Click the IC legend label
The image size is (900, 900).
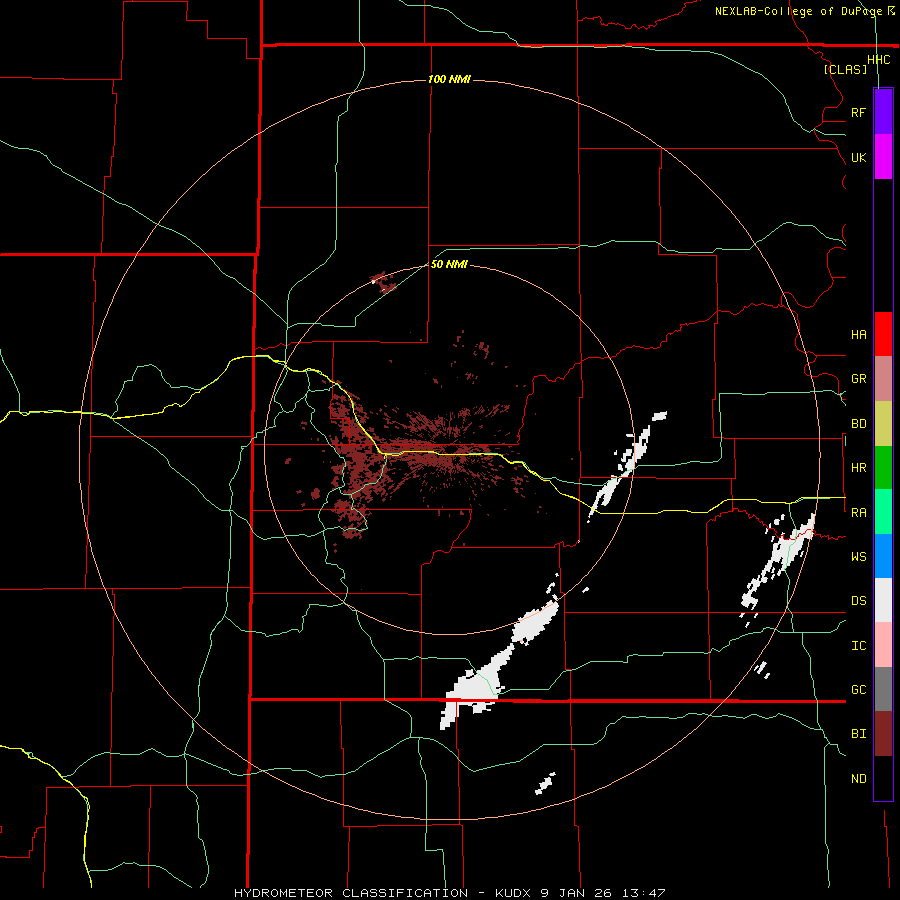858,646
